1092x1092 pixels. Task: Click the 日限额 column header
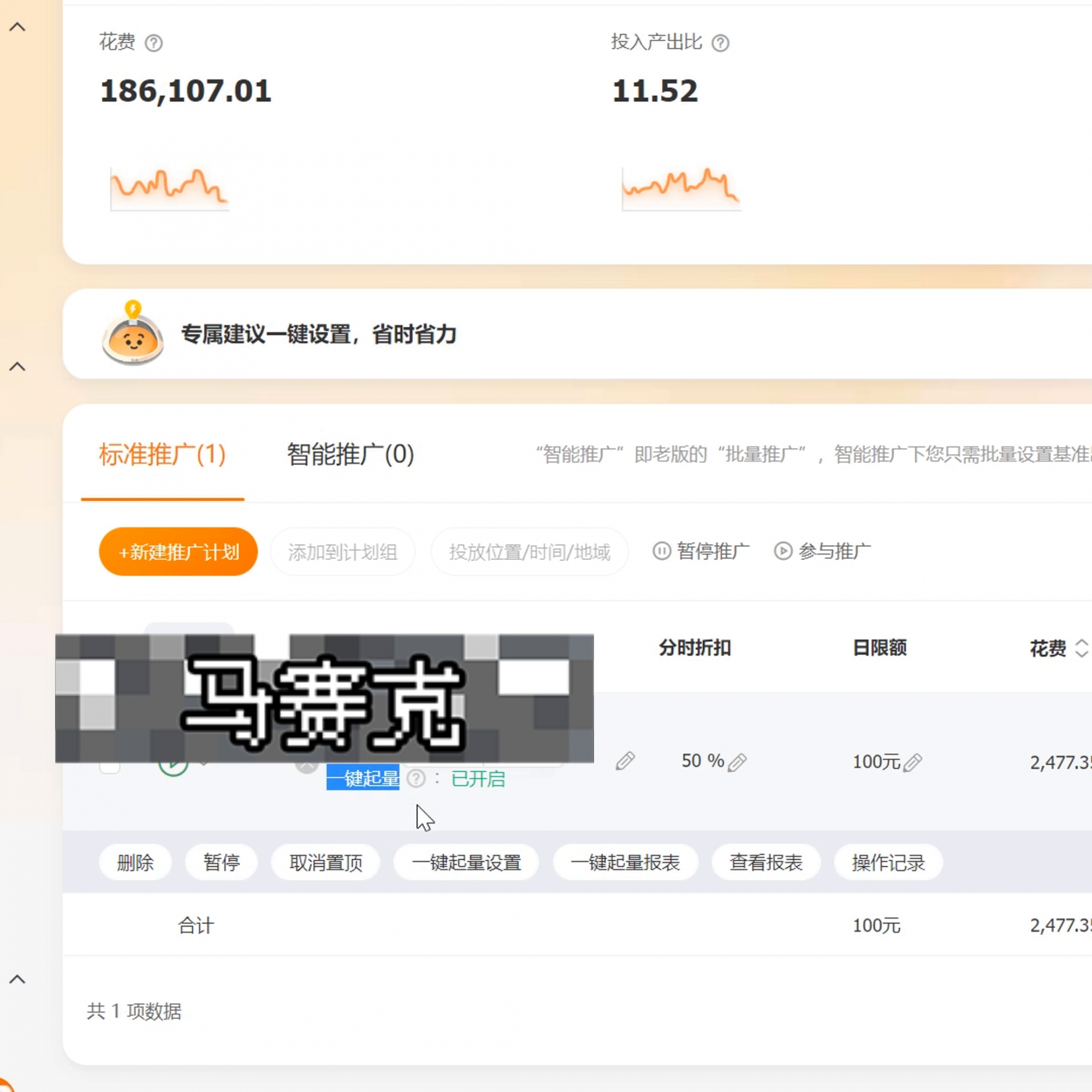coord(880,648)
